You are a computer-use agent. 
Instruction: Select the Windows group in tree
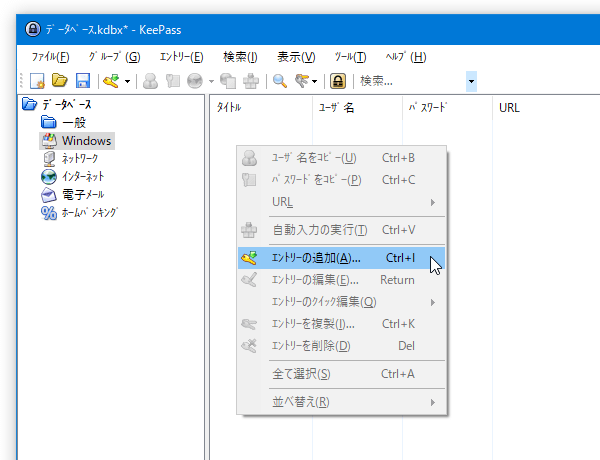tap(86, 140)
